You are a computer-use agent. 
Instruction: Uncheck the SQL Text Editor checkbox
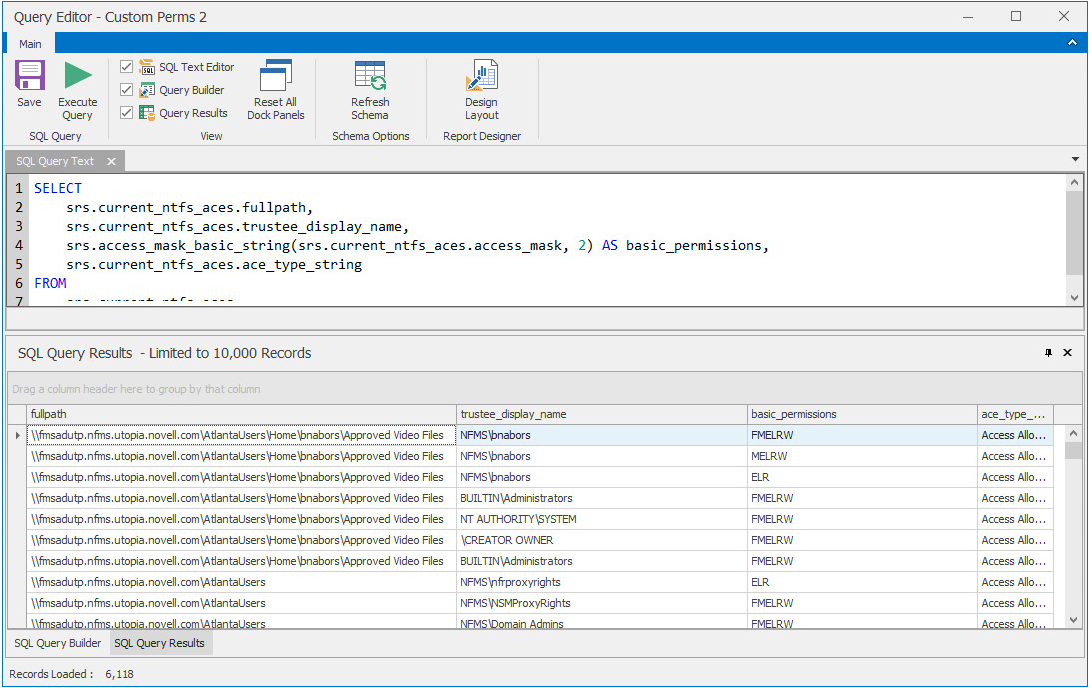click(126, 67)
